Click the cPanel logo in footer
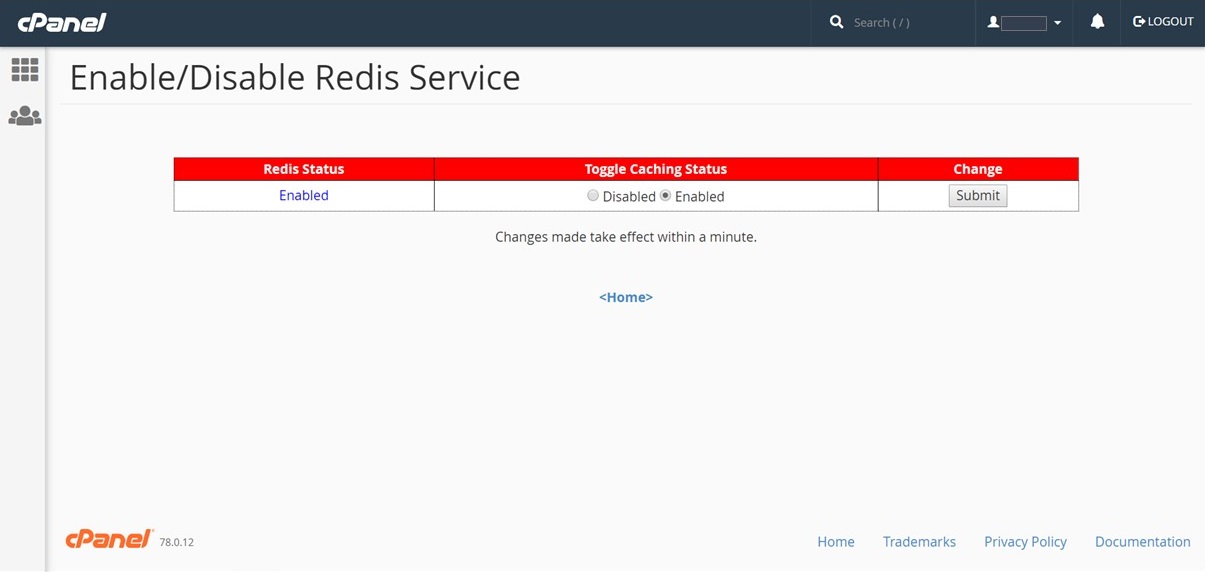Image resolution: width=1205 pixels, height=572 pixels. (110, 539)
